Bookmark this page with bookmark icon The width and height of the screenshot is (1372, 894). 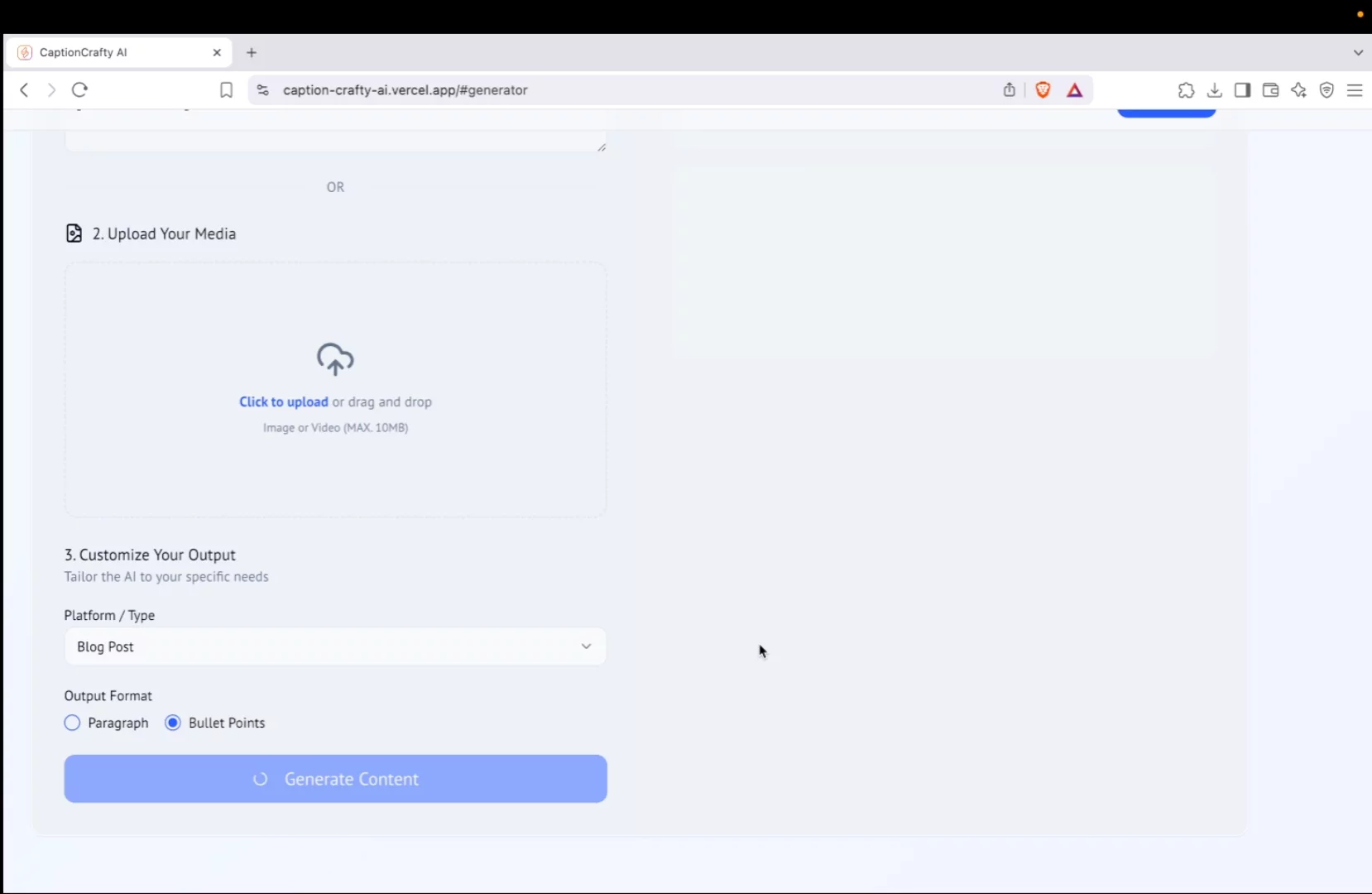tap(226, 90)
